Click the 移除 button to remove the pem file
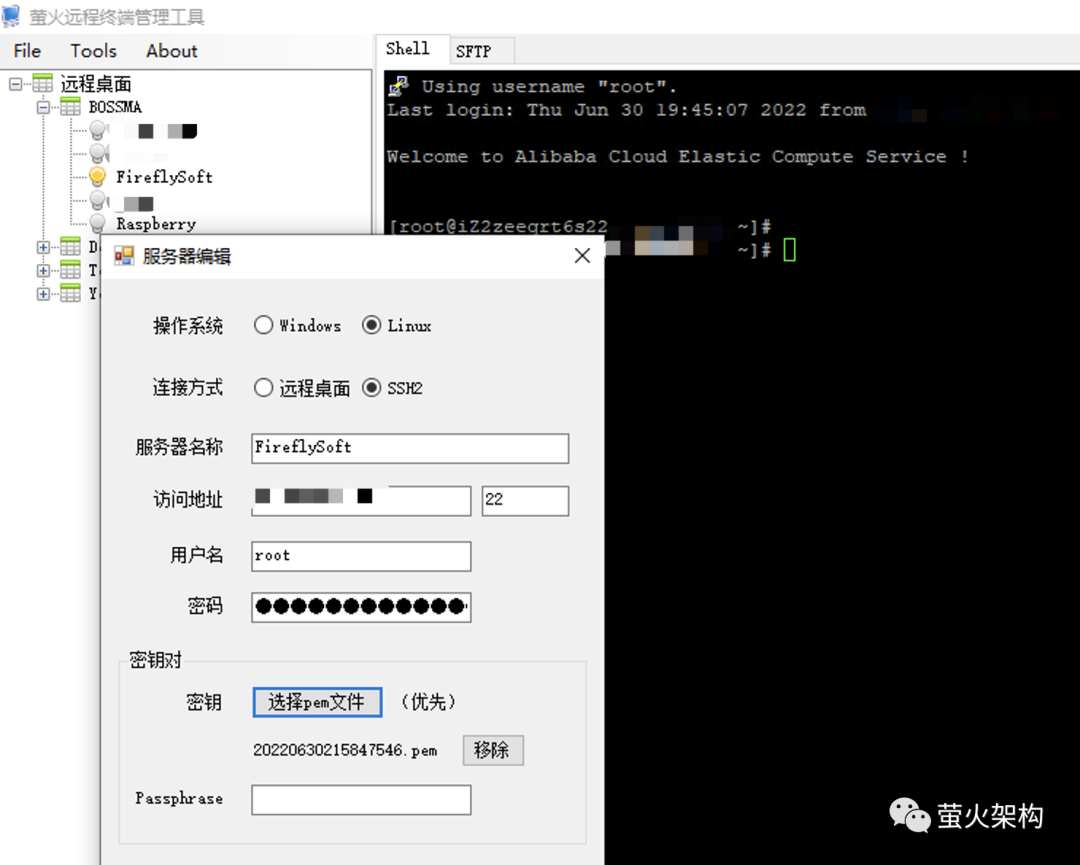Screen dimensions: 1080x865 click(x=492, y=750)
